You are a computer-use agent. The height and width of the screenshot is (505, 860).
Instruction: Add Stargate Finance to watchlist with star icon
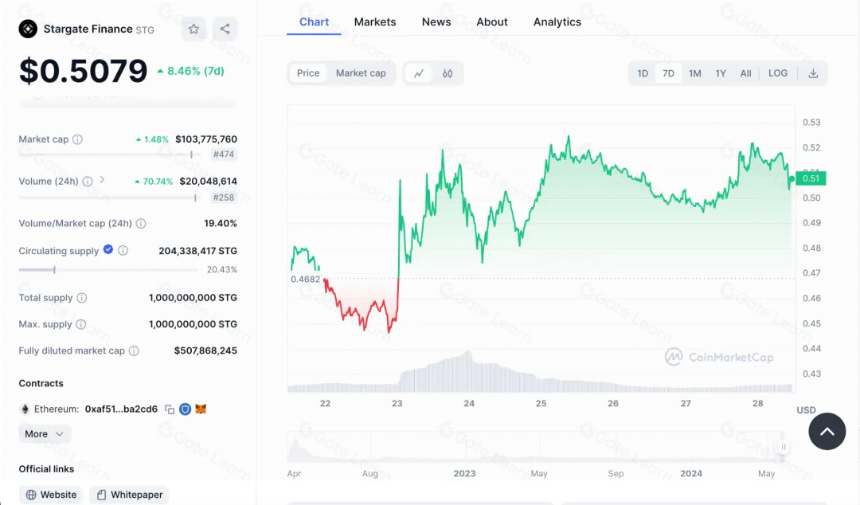point(194,29)
